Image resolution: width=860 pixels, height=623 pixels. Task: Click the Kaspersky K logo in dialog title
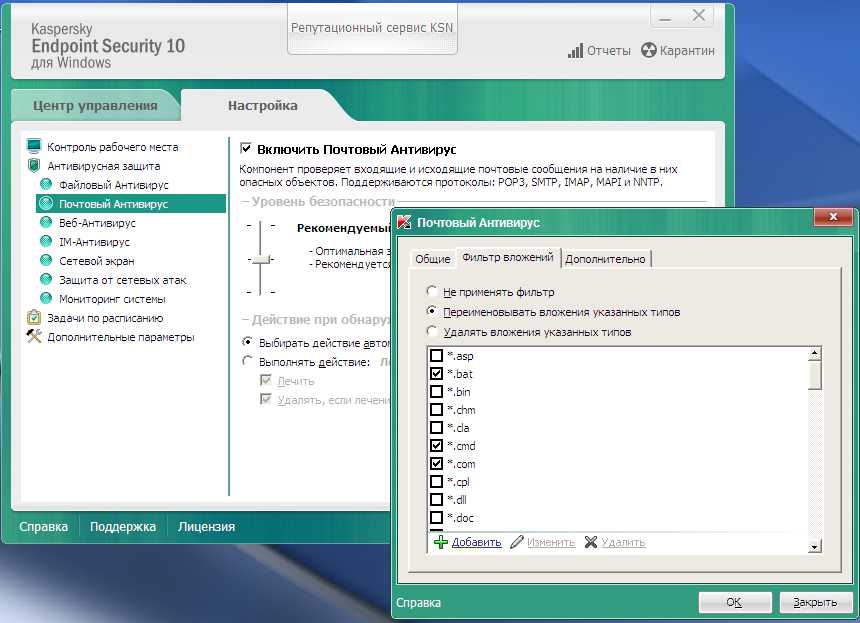404,222
